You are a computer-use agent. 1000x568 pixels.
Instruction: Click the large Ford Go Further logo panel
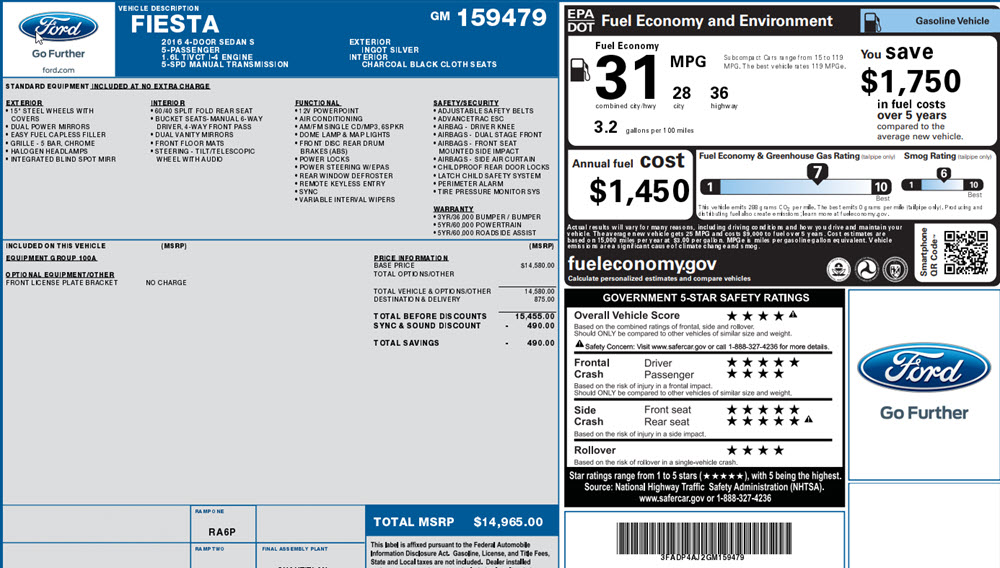pyautogui.click(x=923, y=383)
